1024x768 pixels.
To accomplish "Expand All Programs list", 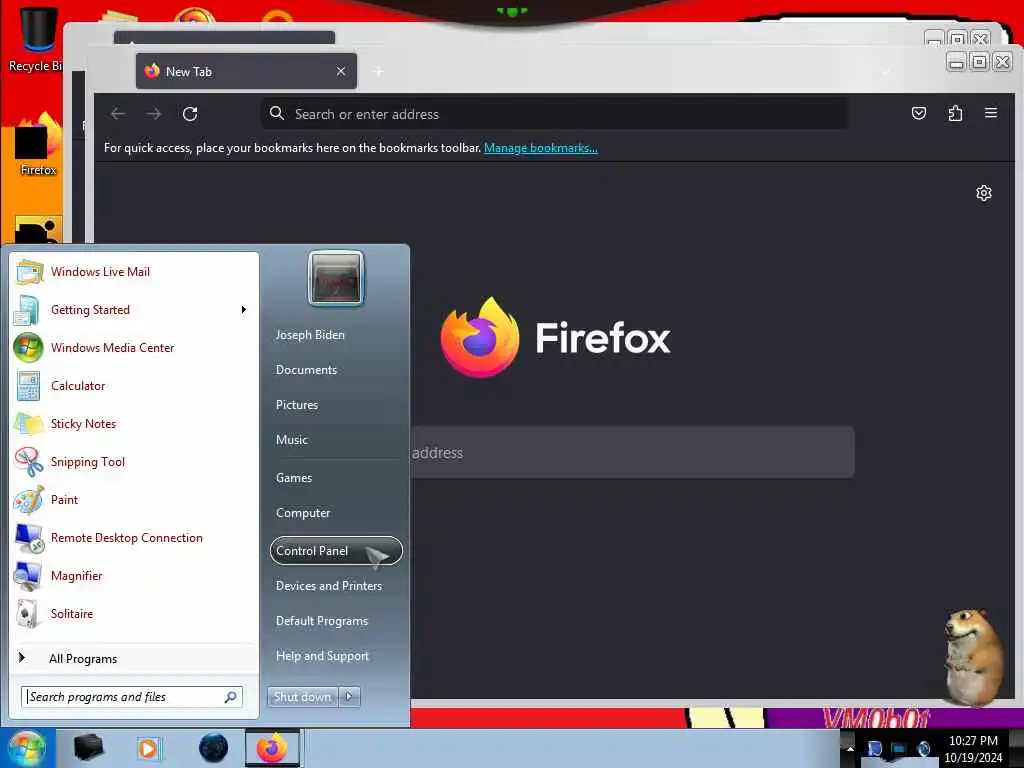I will [x=83, y=659].
